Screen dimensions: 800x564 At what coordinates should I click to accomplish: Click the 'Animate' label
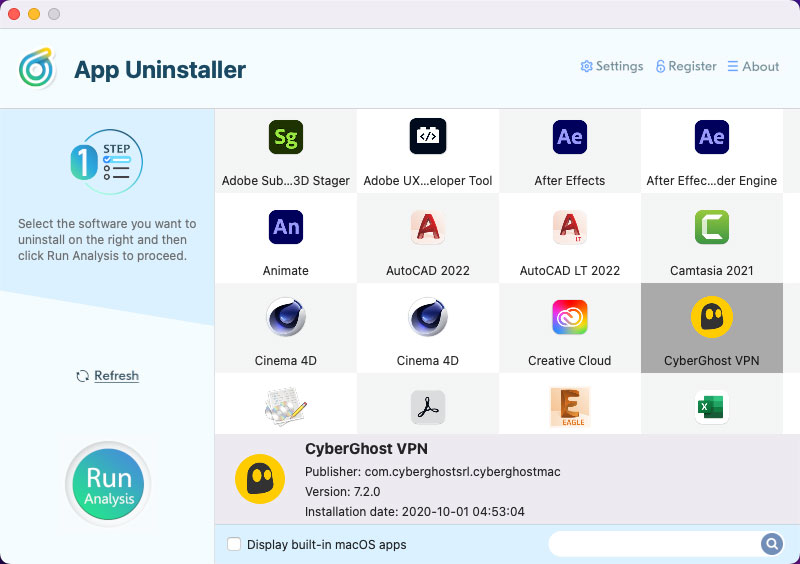coord(286,271)
